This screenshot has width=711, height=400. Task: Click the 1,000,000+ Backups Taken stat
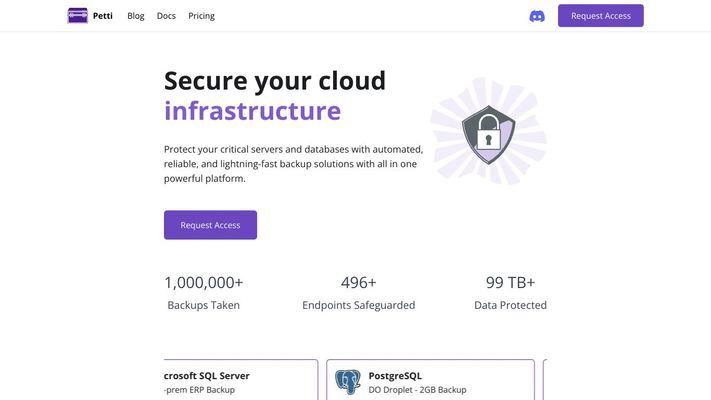click(x=204, y=293)
